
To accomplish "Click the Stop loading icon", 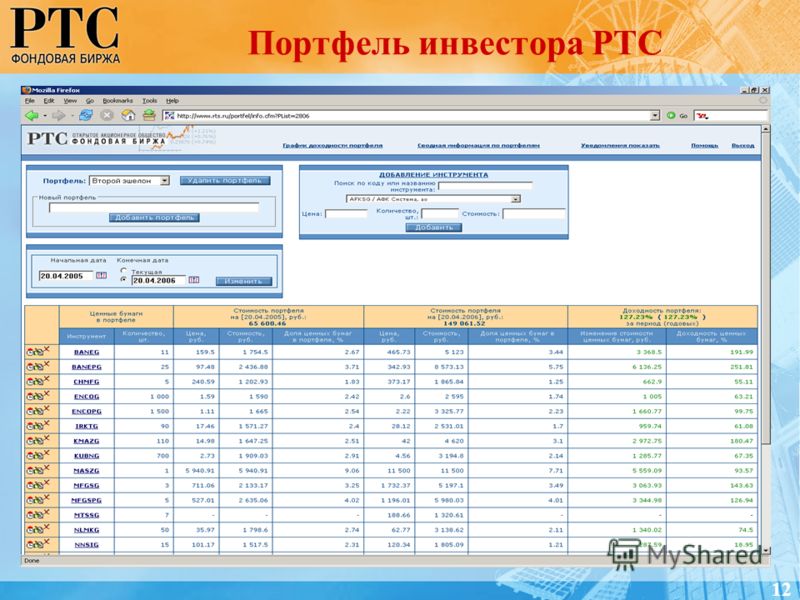I will pos(107,116).
